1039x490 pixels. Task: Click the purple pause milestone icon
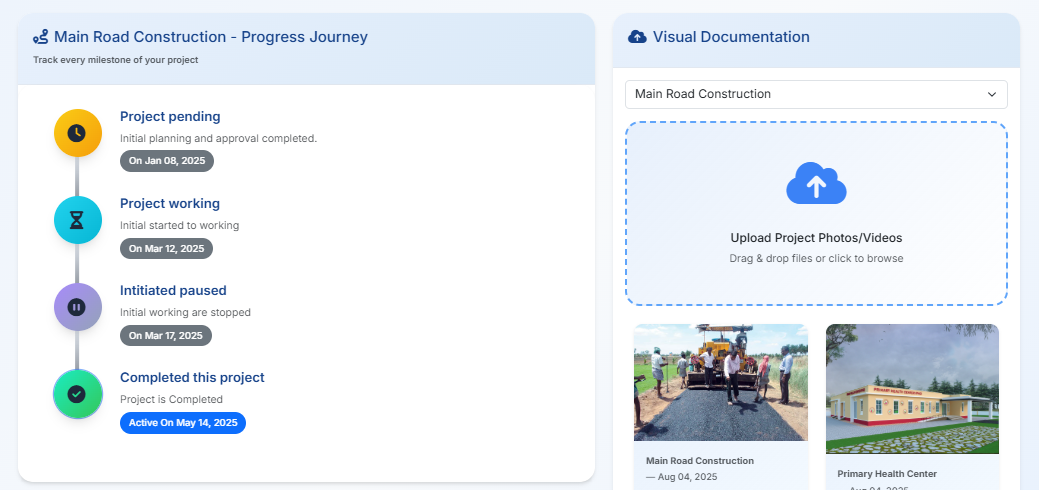click(x=78, y=307)
